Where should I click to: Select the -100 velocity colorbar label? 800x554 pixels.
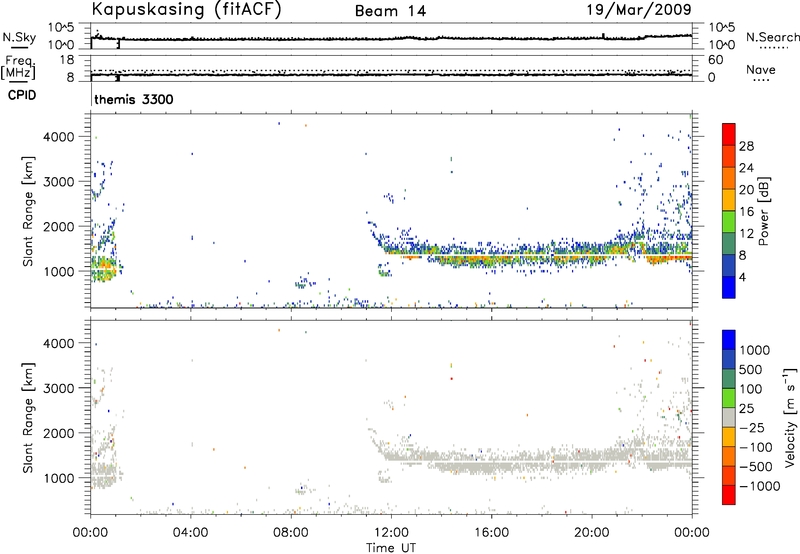point(756,447)
